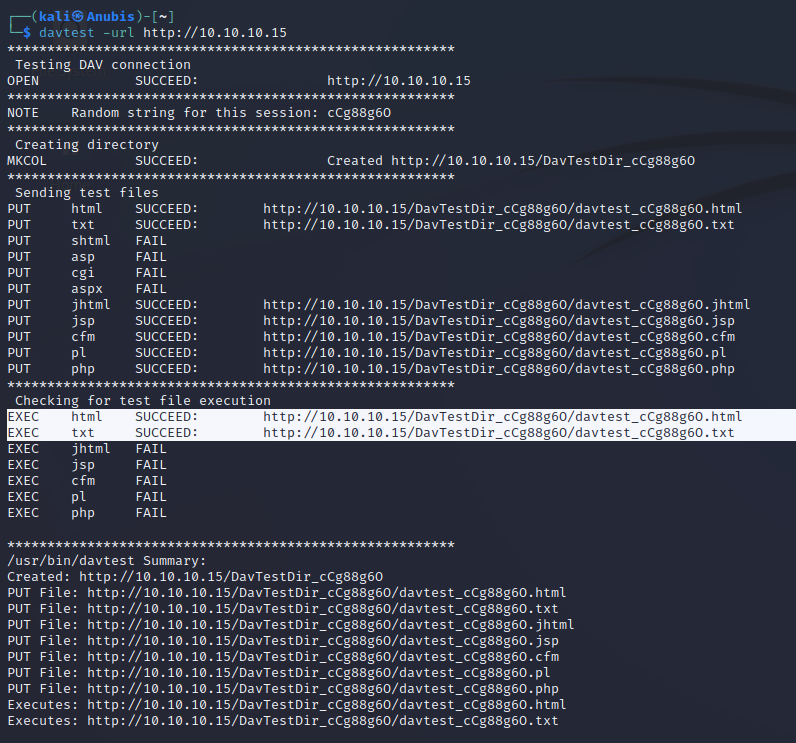Open the PUT cfm SUCCEED file URL

pos(498,336)
